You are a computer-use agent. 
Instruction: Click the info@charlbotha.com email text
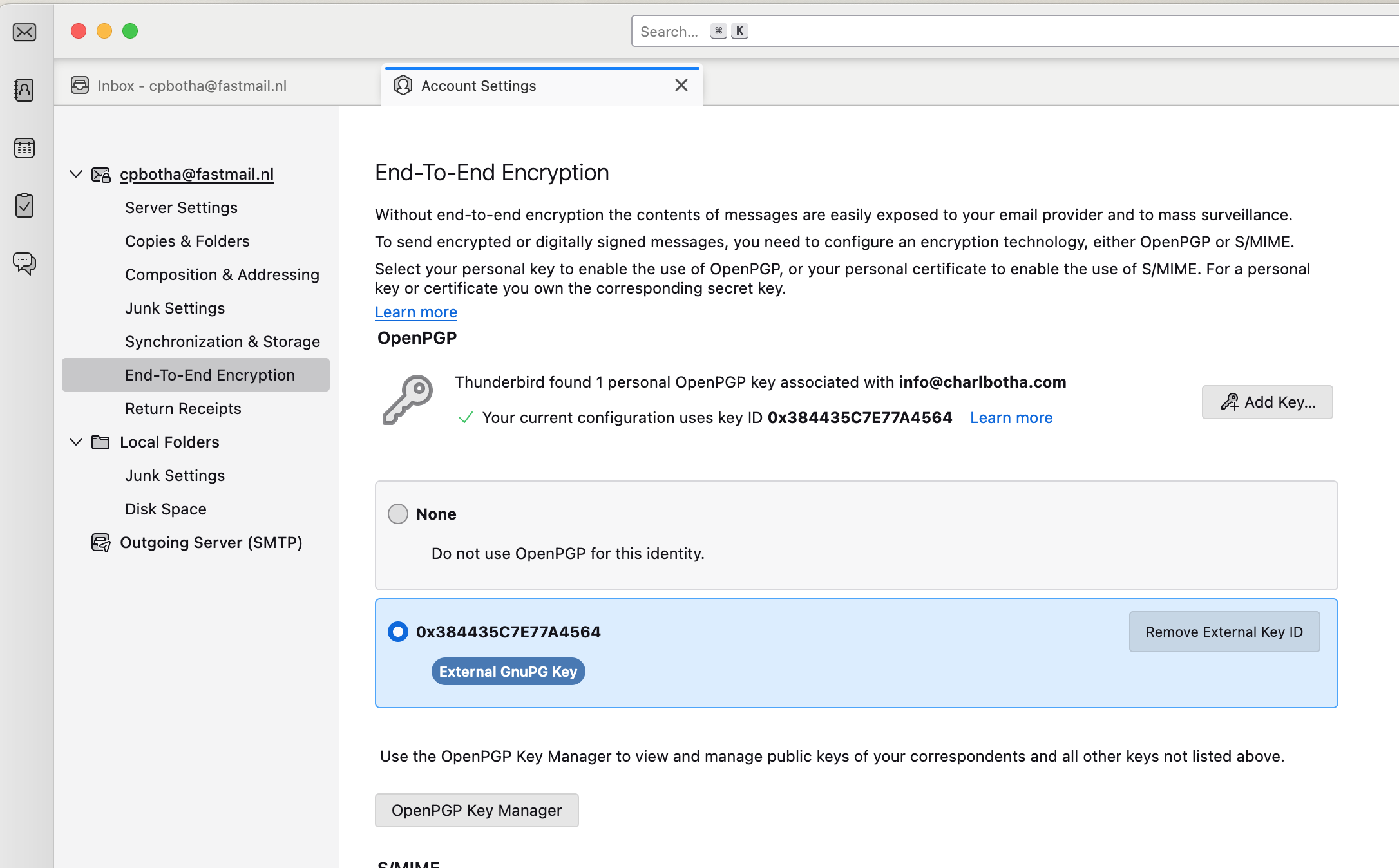click(982, 382)
